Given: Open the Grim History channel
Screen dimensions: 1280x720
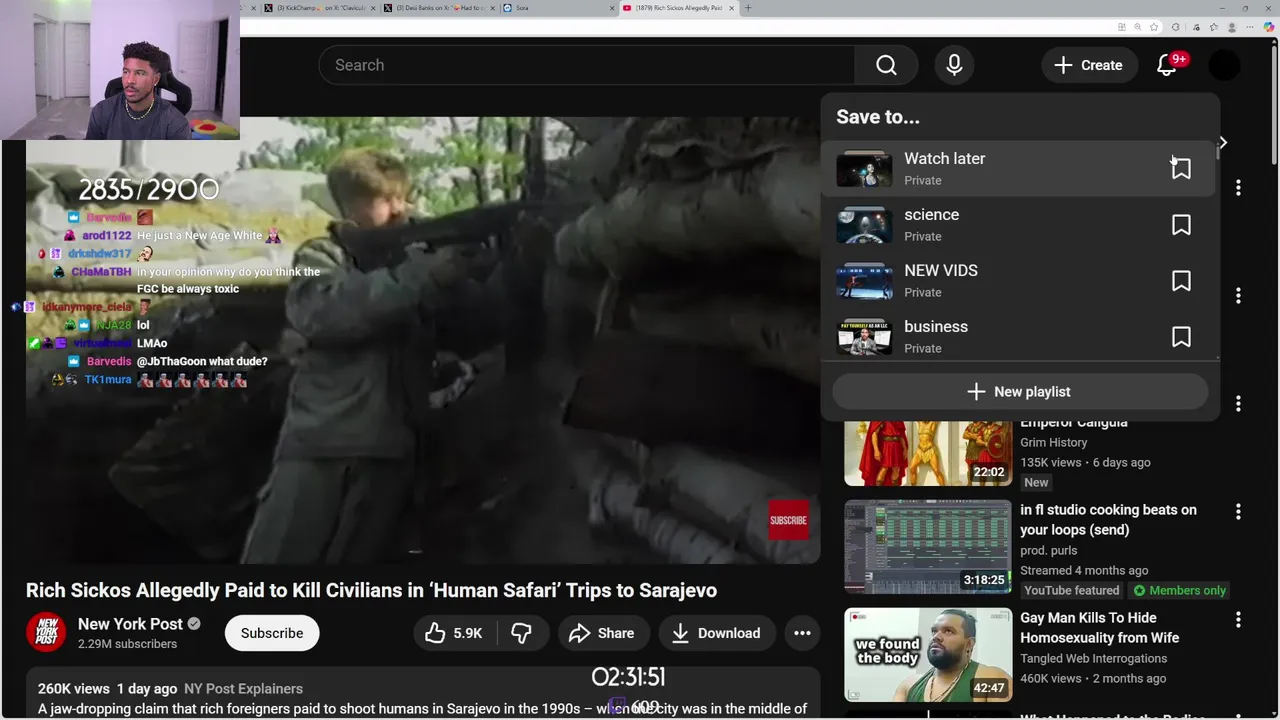Looking at the screenshot, I should (x=1053, y=442).
